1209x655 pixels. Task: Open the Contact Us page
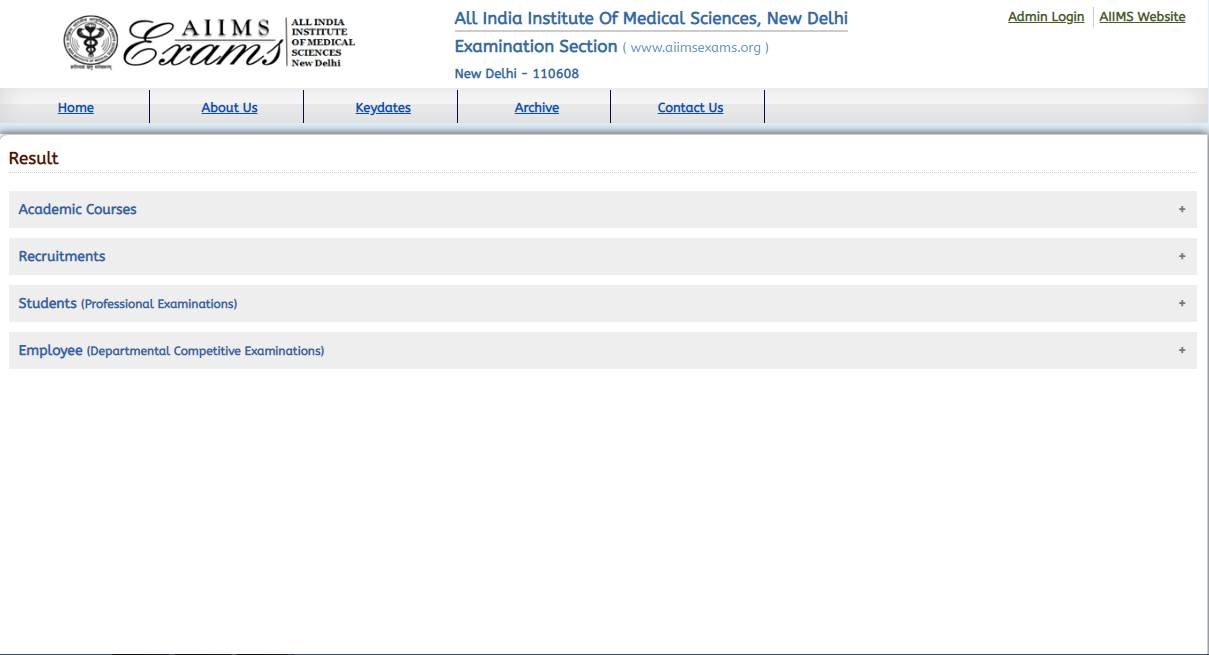690,108
